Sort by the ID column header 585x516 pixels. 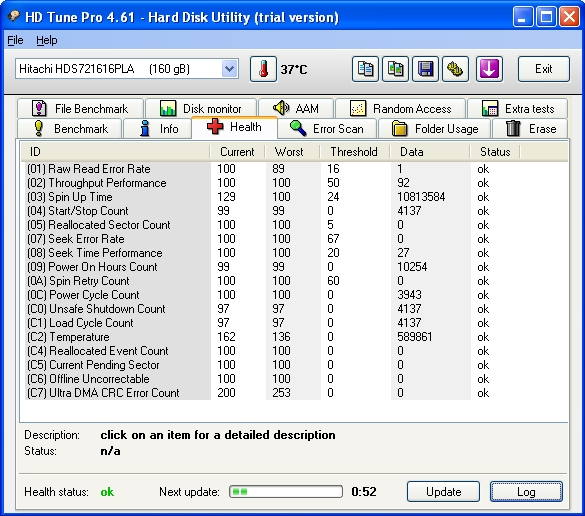click(115, 152)
